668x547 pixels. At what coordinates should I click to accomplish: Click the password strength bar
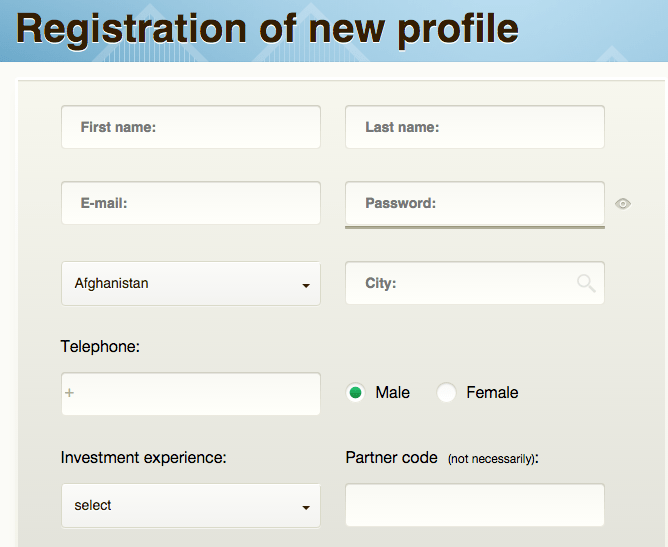475,227
